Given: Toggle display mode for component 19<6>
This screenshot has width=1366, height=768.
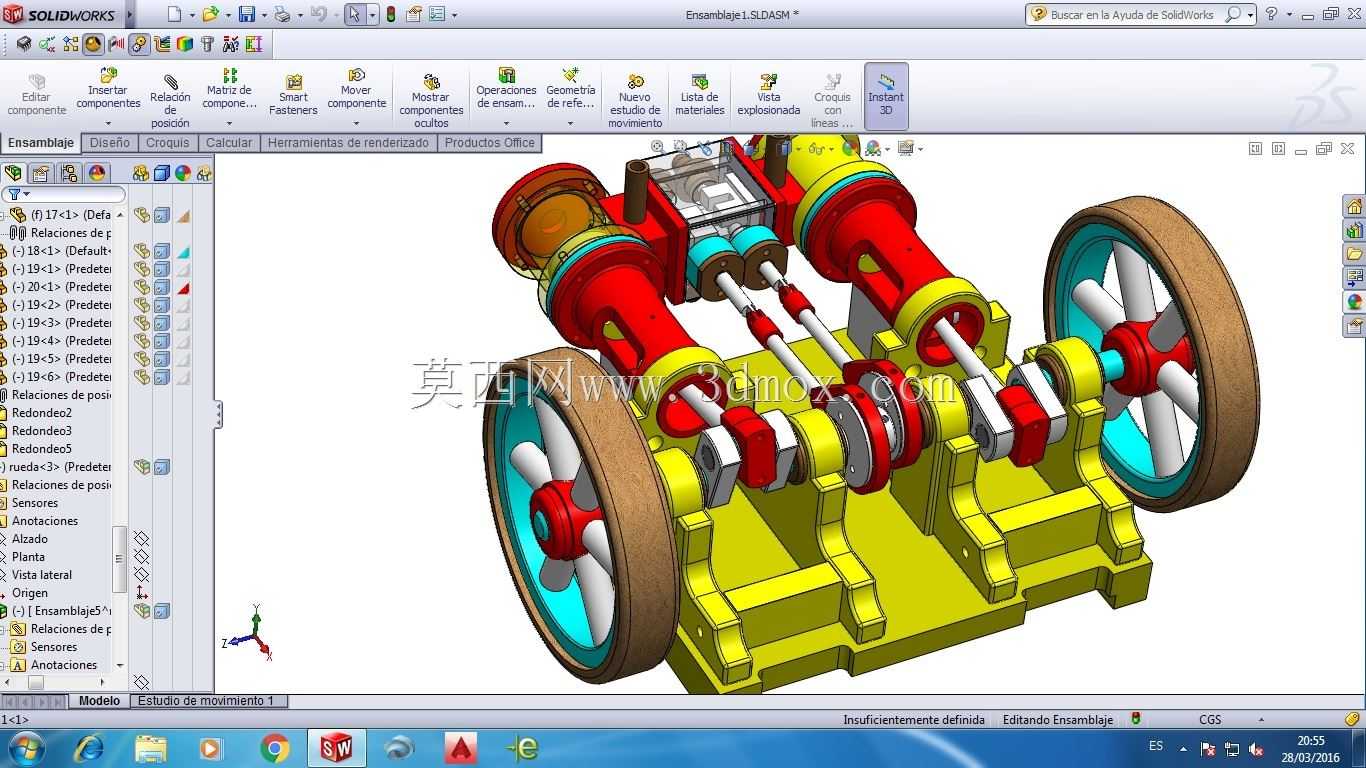Looking at the screenshot, I should pos(162,377).
